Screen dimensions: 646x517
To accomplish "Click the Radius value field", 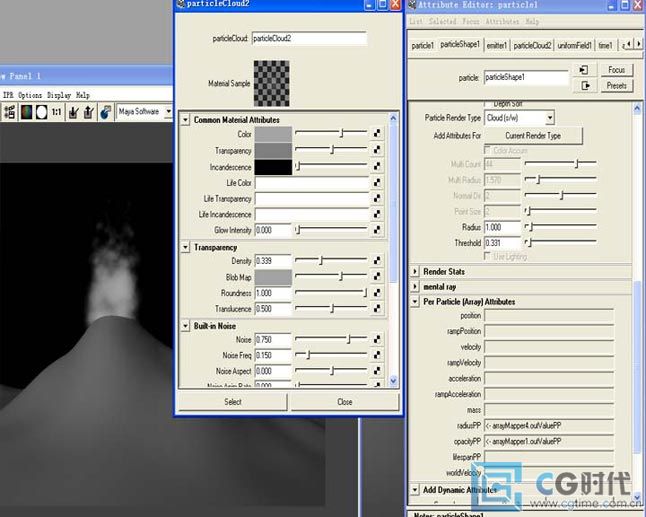I will pos(502,227).
